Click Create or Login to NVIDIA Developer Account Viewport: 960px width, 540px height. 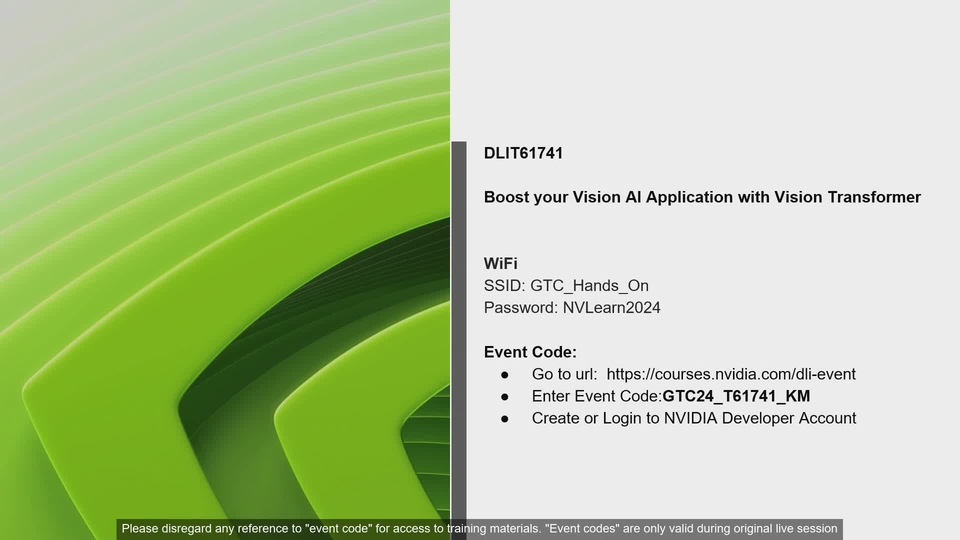(694, 418)
